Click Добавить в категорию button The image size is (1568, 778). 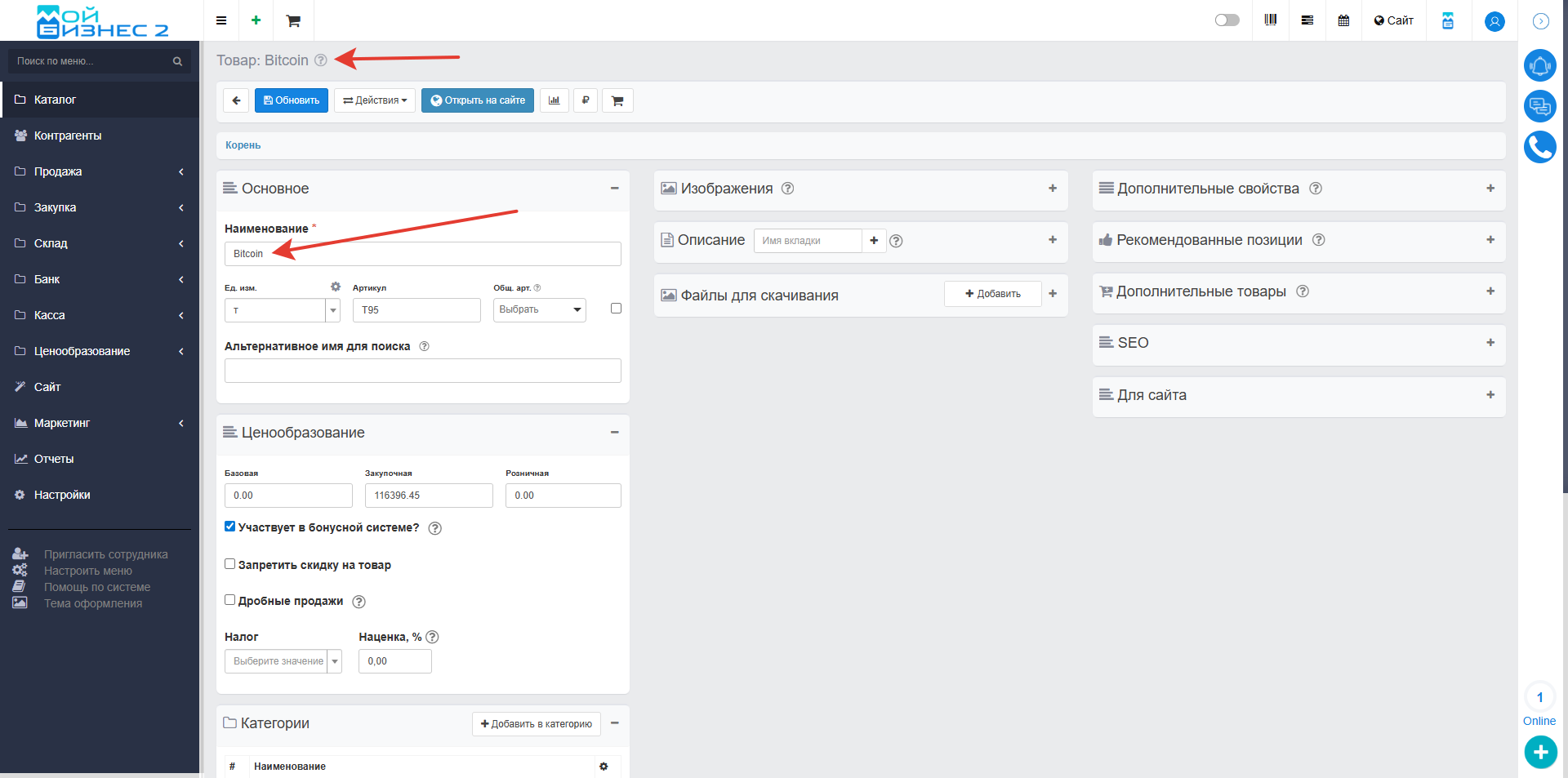tap(537, 724)
